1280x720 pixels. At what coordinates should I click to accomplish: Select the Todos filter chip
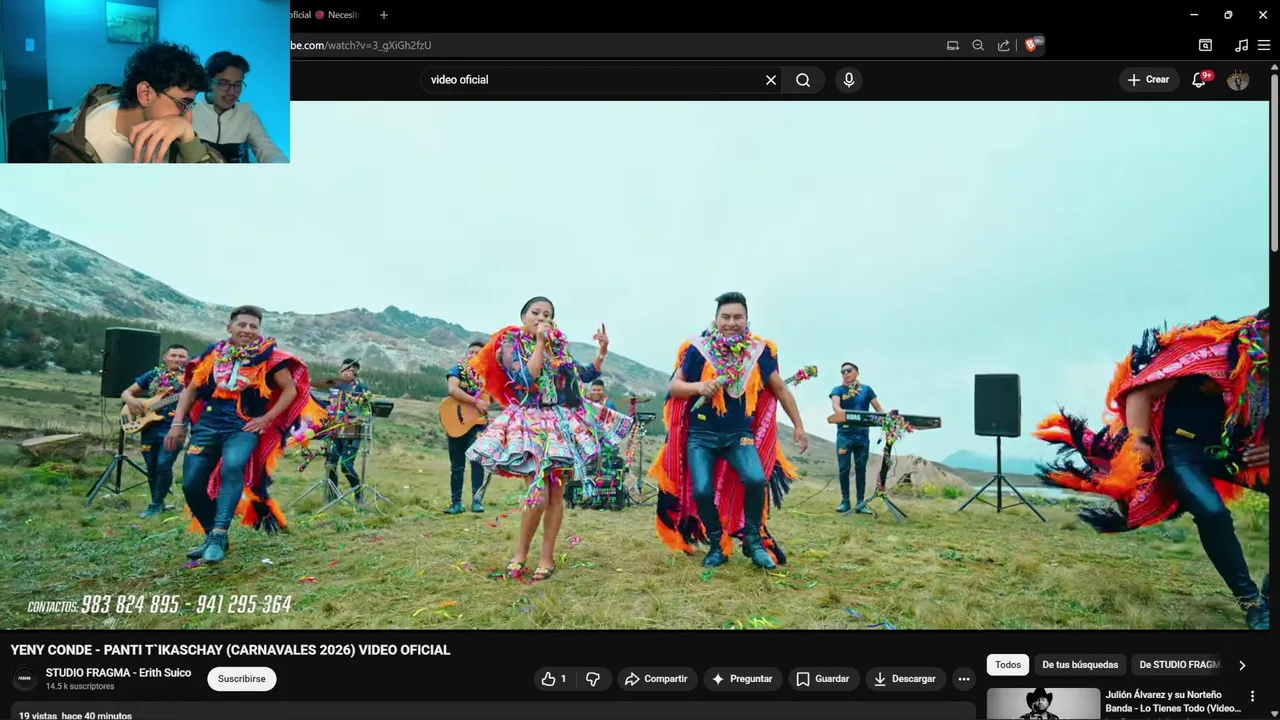tap(1008, 665)
